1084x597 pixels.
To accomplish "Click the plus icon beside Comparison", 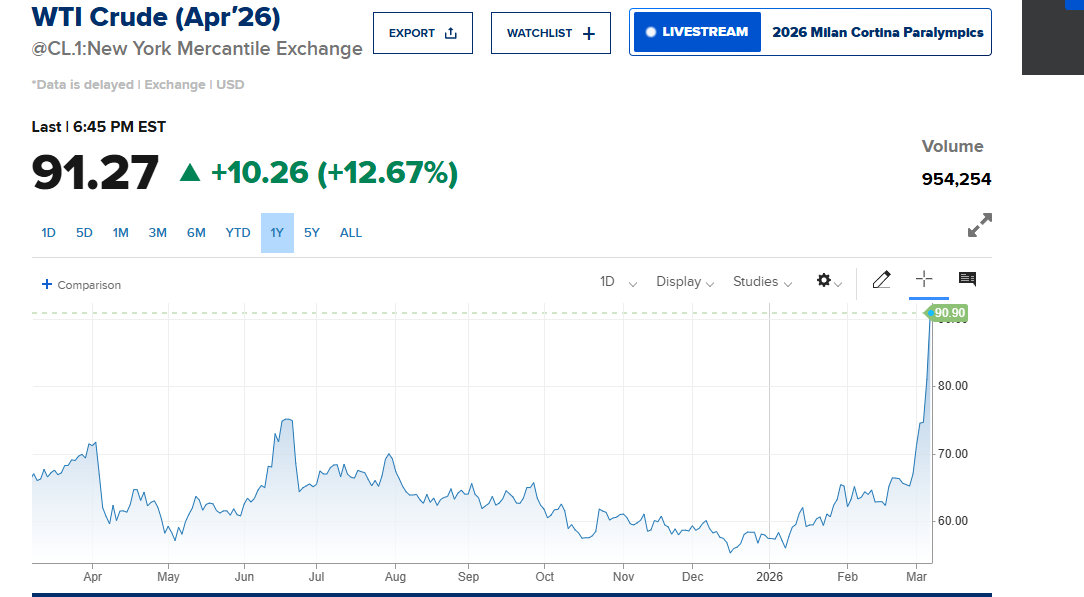I will tap(46, 285).
